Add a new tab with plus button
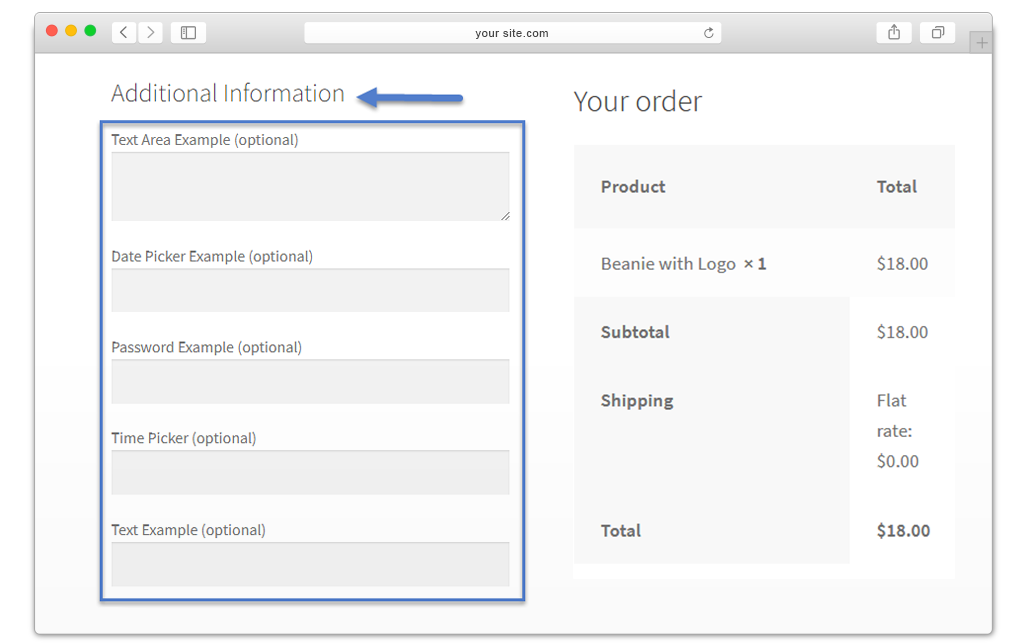The image size is (1024, 643). click(x=981, y=43)
